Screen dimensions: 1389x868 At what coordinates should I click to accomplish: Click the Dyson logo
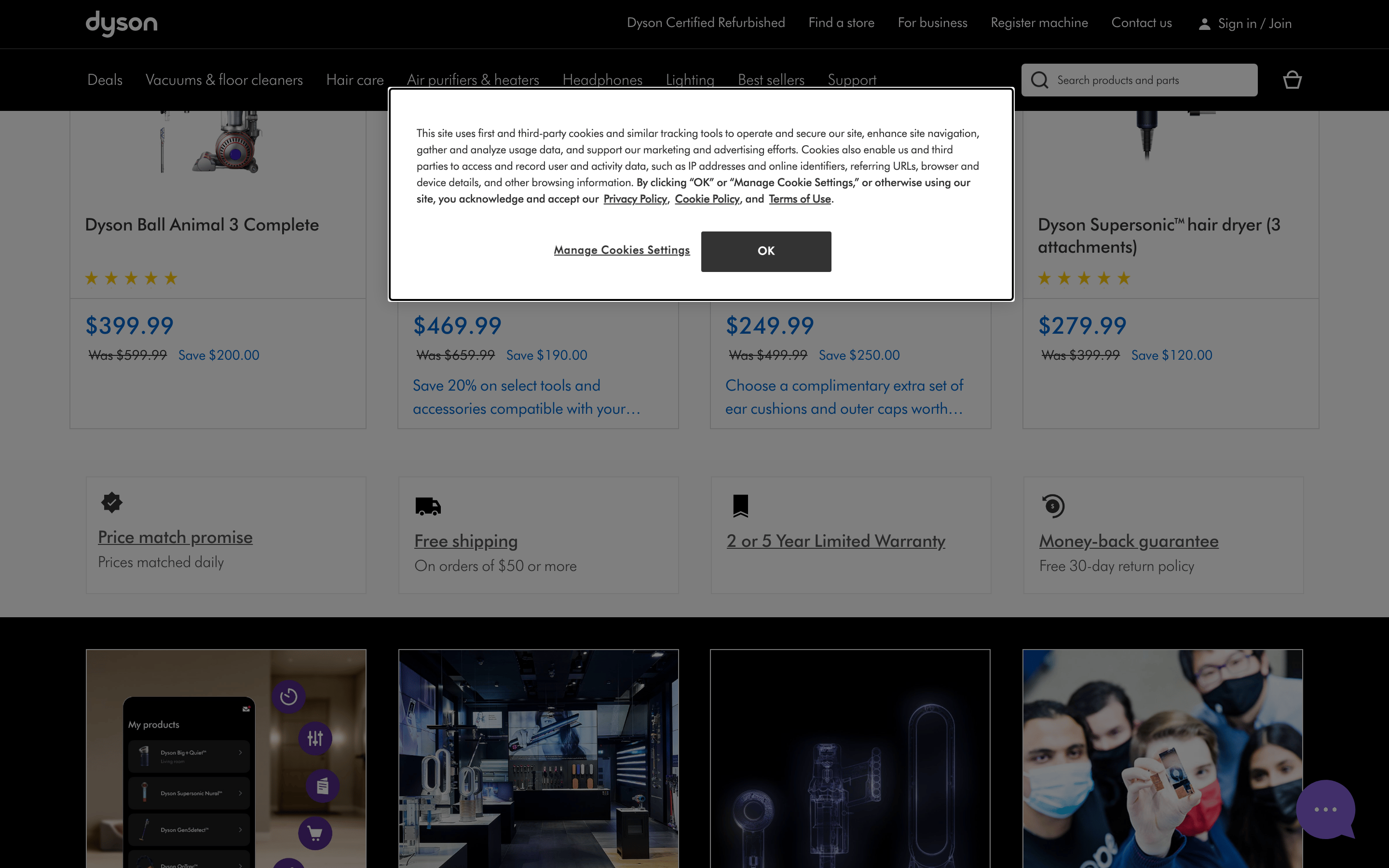click(x=121, y=24)
